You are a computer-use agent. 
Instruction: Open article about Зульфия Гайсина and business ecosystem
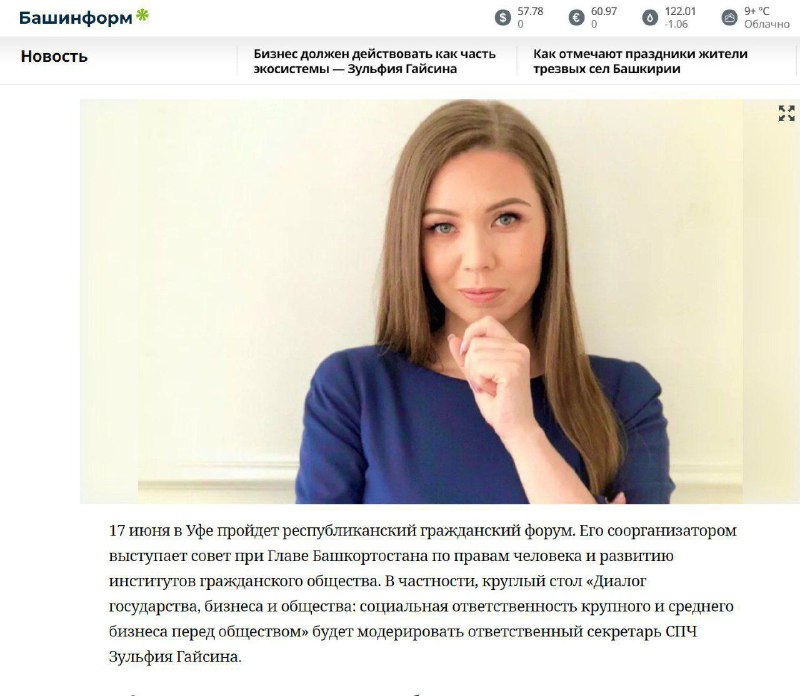pos(374,61)
